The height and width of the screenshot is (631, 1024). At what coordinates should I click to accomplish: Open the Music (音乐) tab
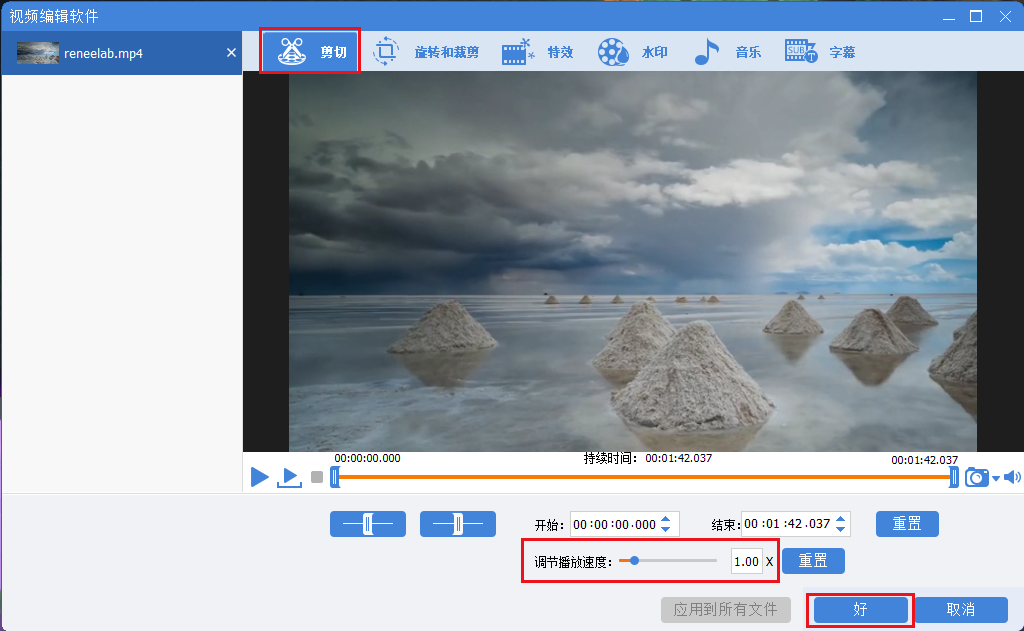(727, 52)
